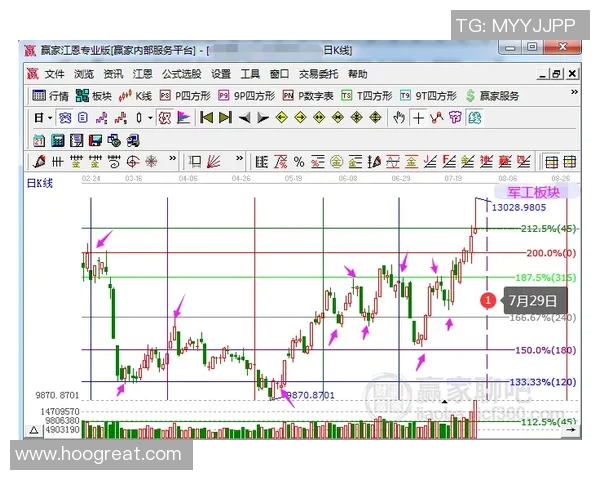Click the 军工板块 sector label

point(555,192)
